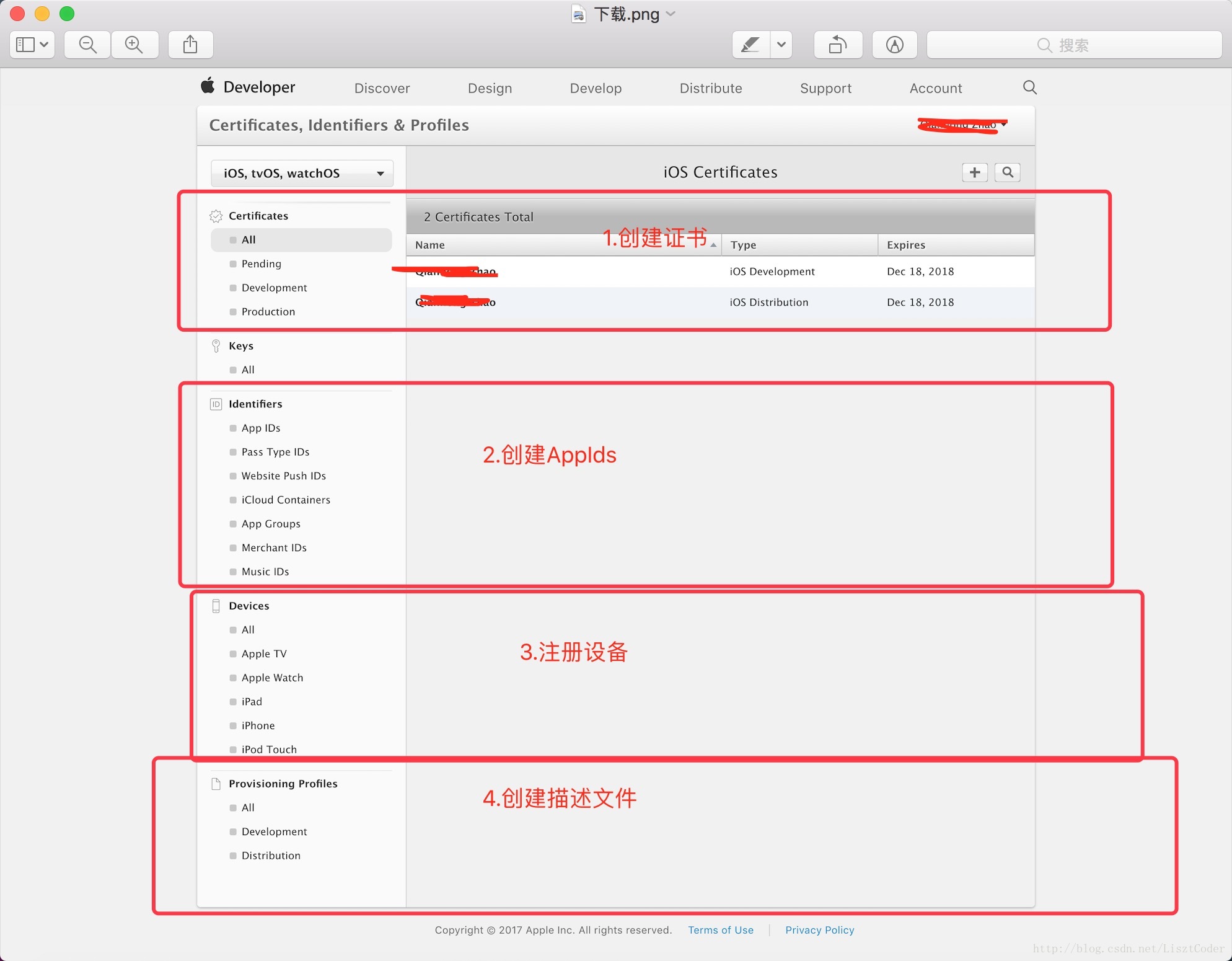
Task: Select All under Devices
Action: click(x=248, y=630)
